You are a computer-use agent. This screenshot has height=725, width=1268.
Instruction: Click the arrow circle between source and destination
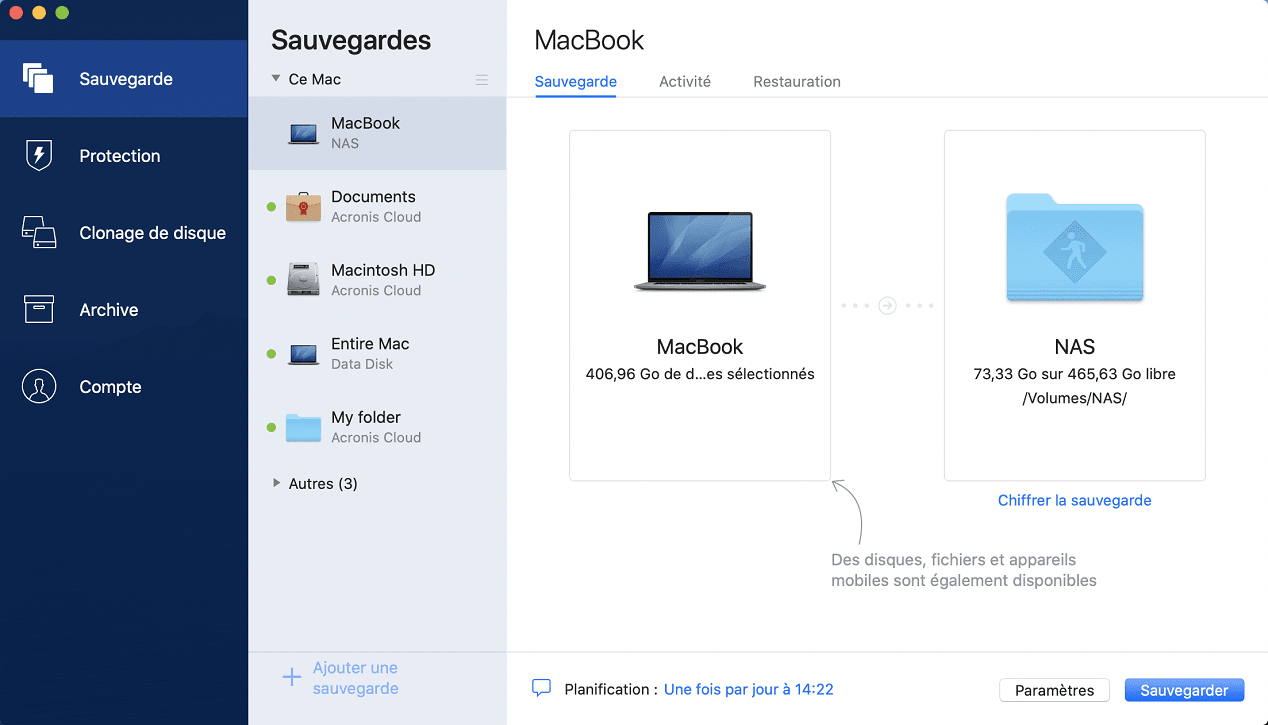887,306
